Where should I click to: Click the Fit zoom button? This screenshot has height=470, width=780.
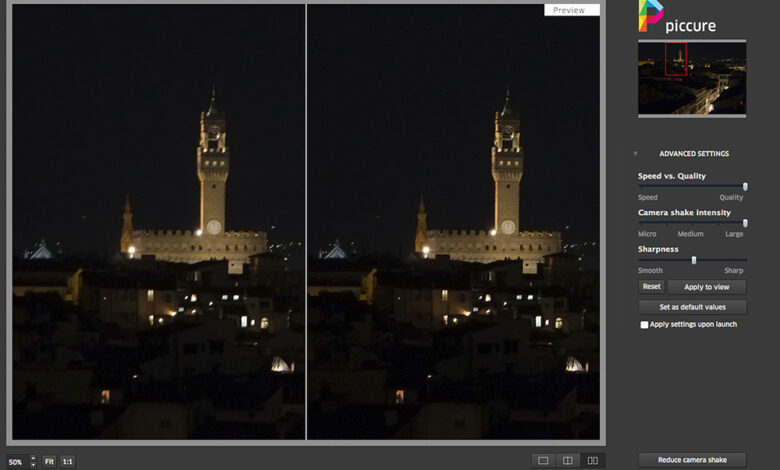tap(49, 462)
